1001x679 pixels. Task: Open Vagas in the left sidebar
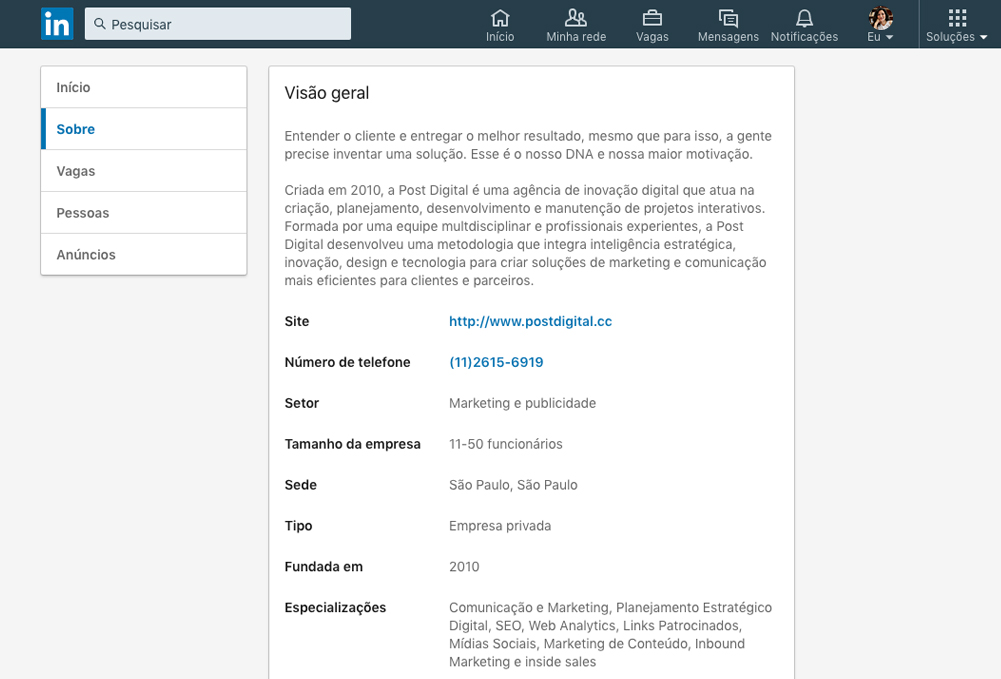pyautogui.click(x=144, y=171)
